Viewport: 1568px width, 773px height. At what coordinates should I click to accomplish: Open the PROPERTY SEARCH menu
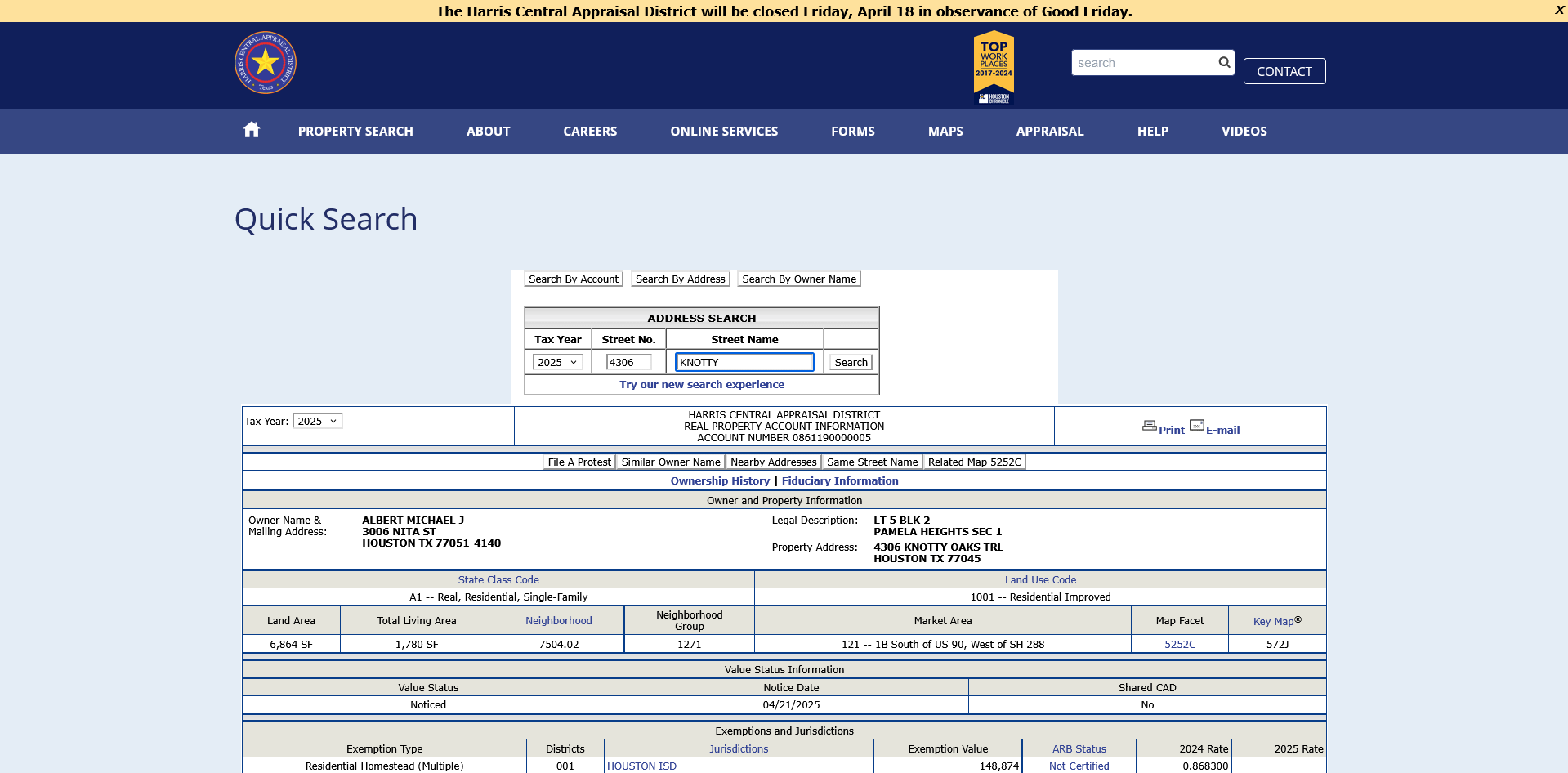coord(355,131)
